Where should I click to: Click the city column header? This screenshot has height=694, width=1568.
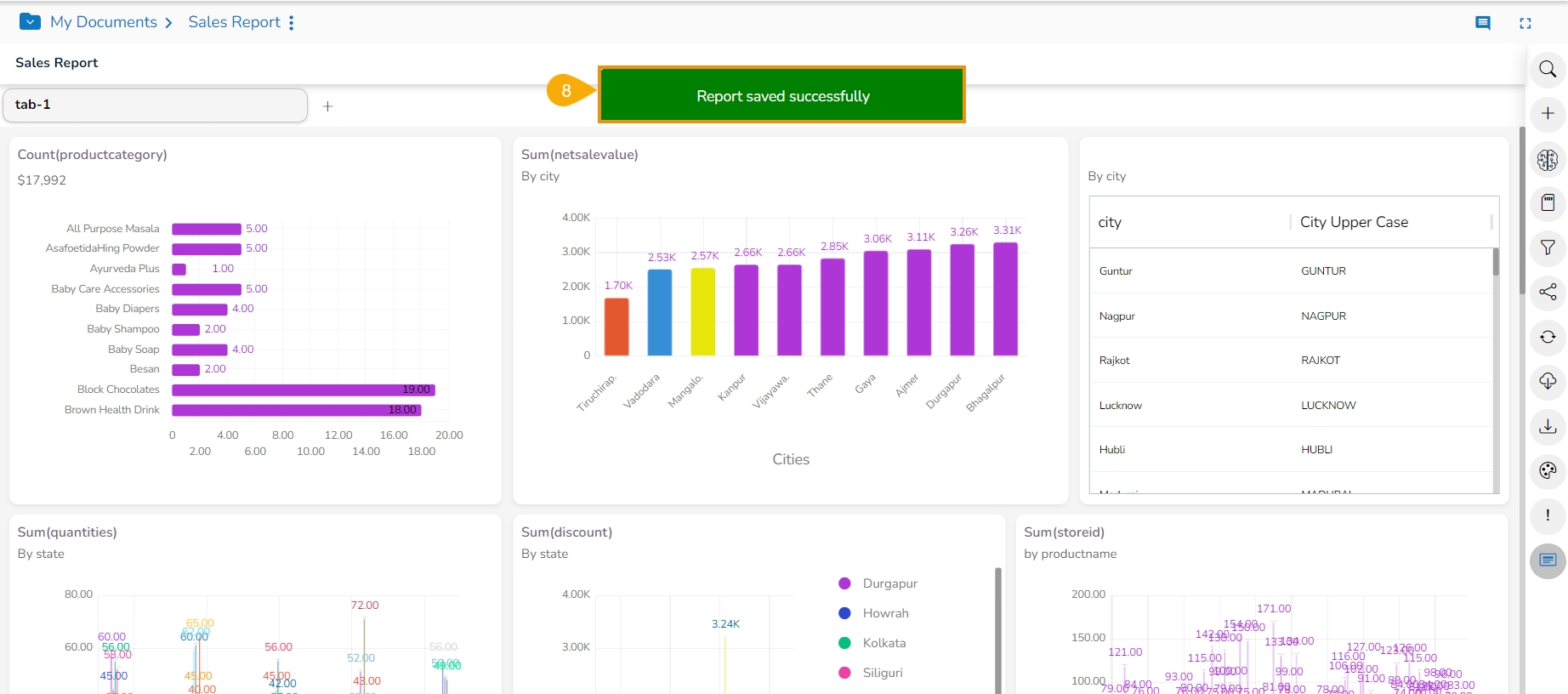(1190, 222)
